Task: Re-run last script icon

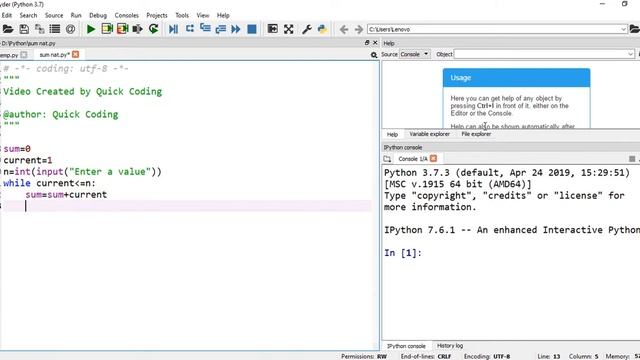Action: point(153,29)
